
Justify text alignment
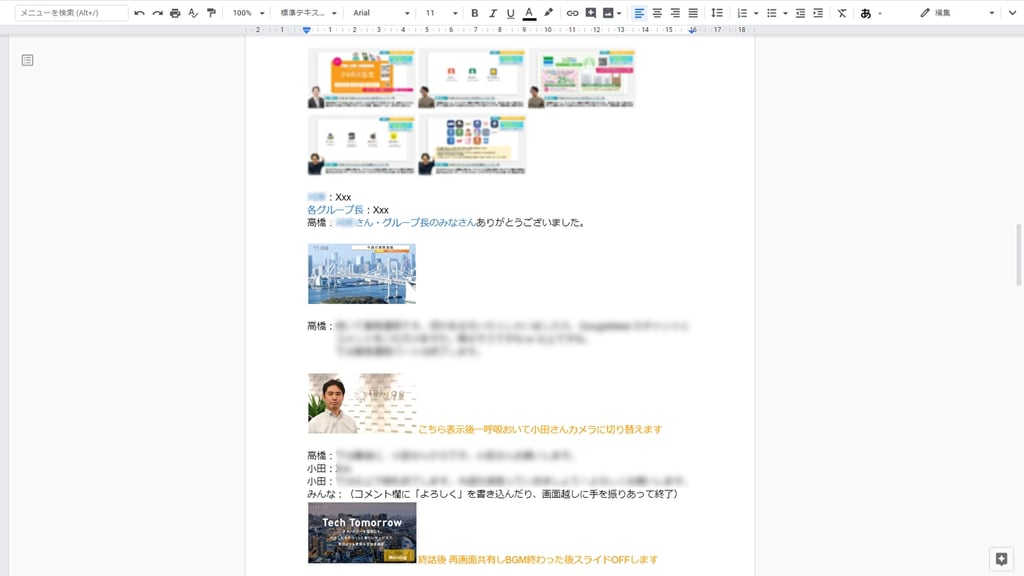(x=693, y=13)
